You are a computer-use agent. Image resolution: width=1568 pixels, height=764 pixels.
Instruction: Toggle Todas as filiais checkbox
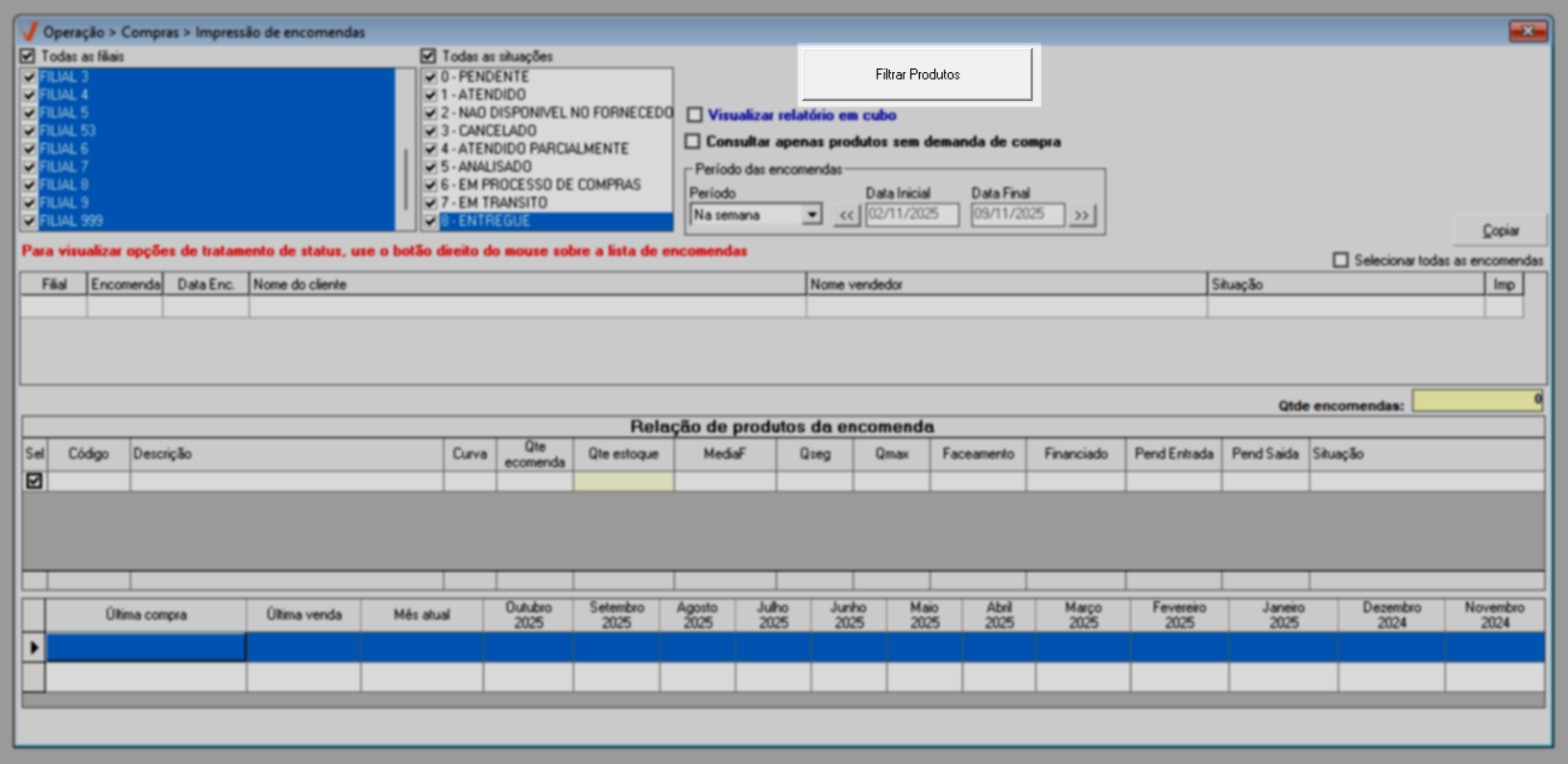point(28,57)
